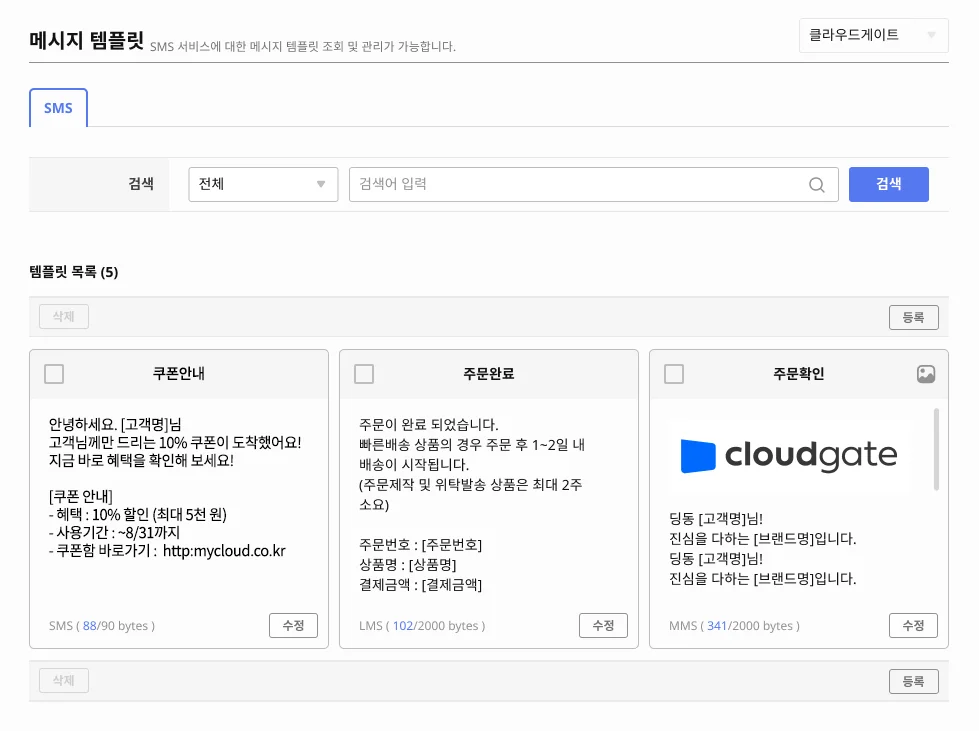The width and height of the screenshot is (979, 731).
Task: Click the bottom 삭제 delete button
Action: [x=63, y=680]
